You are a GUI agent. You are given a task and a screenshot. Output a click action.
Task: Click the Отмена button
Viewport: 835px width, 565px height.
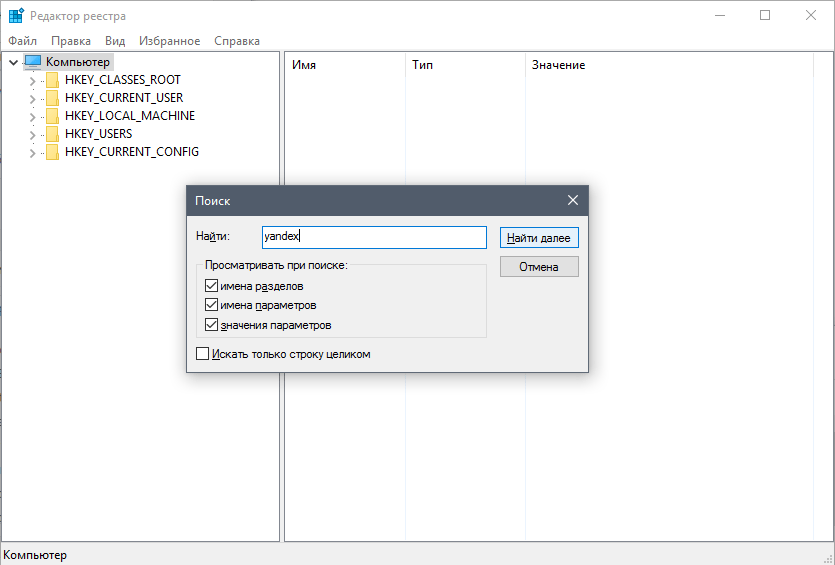point(539,267)
